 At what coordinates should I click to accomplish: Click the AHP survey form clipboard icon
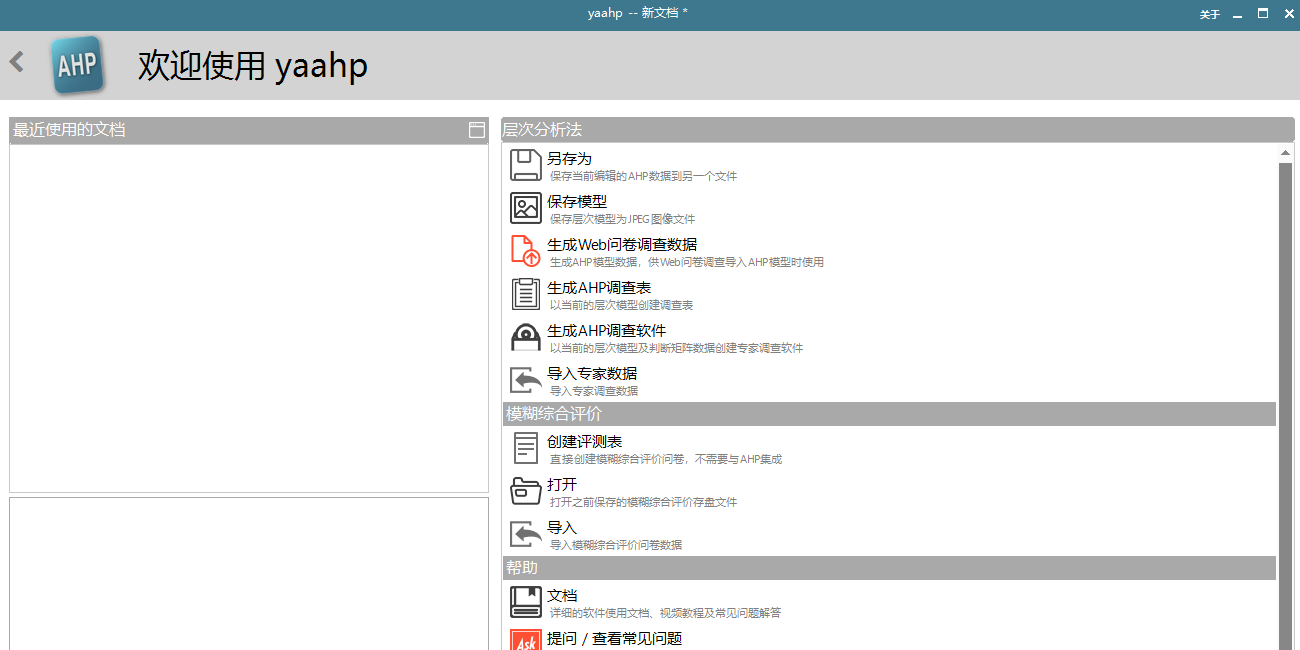click(x=526, y=294)
